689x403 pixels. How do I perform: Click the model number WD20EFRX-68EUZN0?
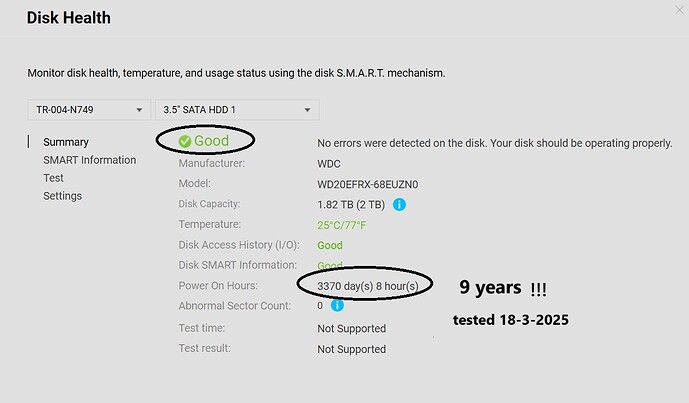coord(367,185)
